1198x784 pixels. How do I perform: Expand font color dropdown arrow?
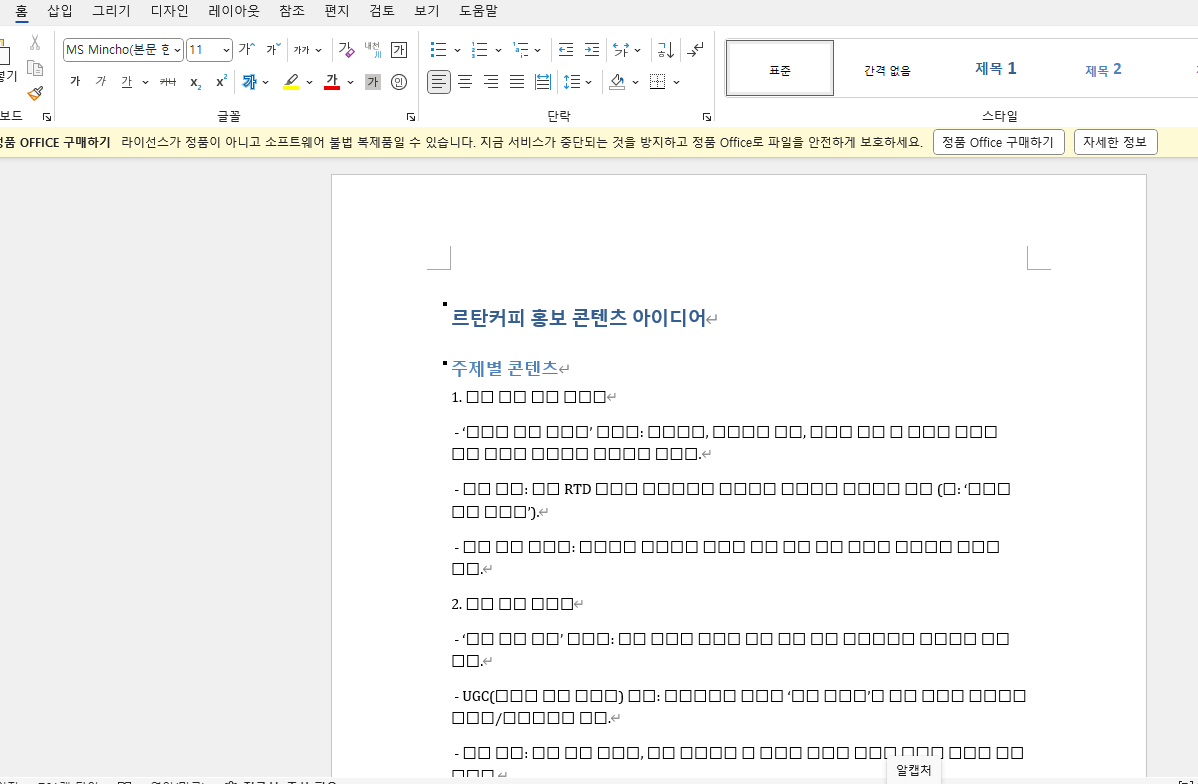tap(350, 82)
